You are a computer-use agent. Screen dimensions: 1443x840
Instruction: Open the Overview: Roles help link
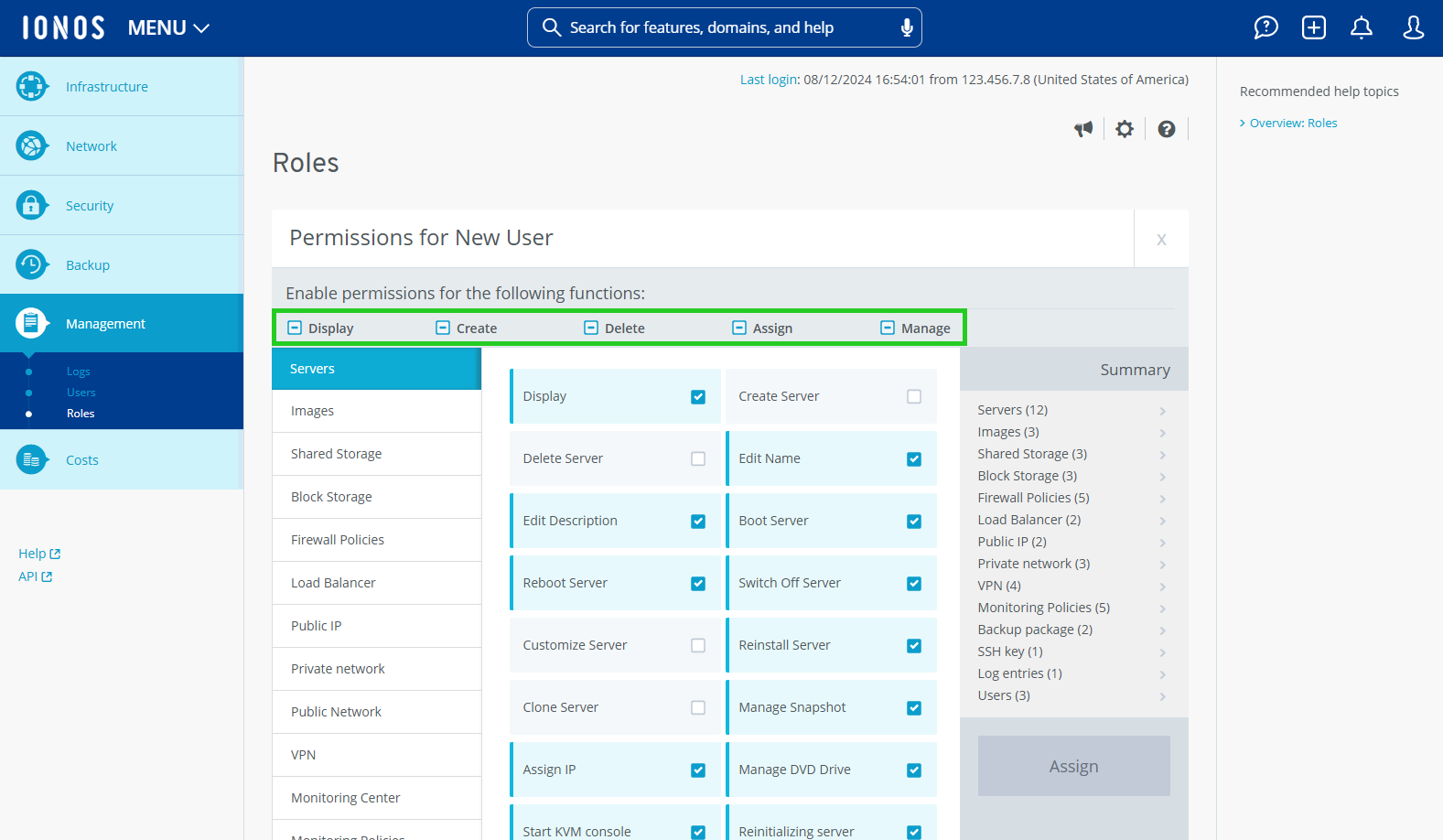[1293, 124]
